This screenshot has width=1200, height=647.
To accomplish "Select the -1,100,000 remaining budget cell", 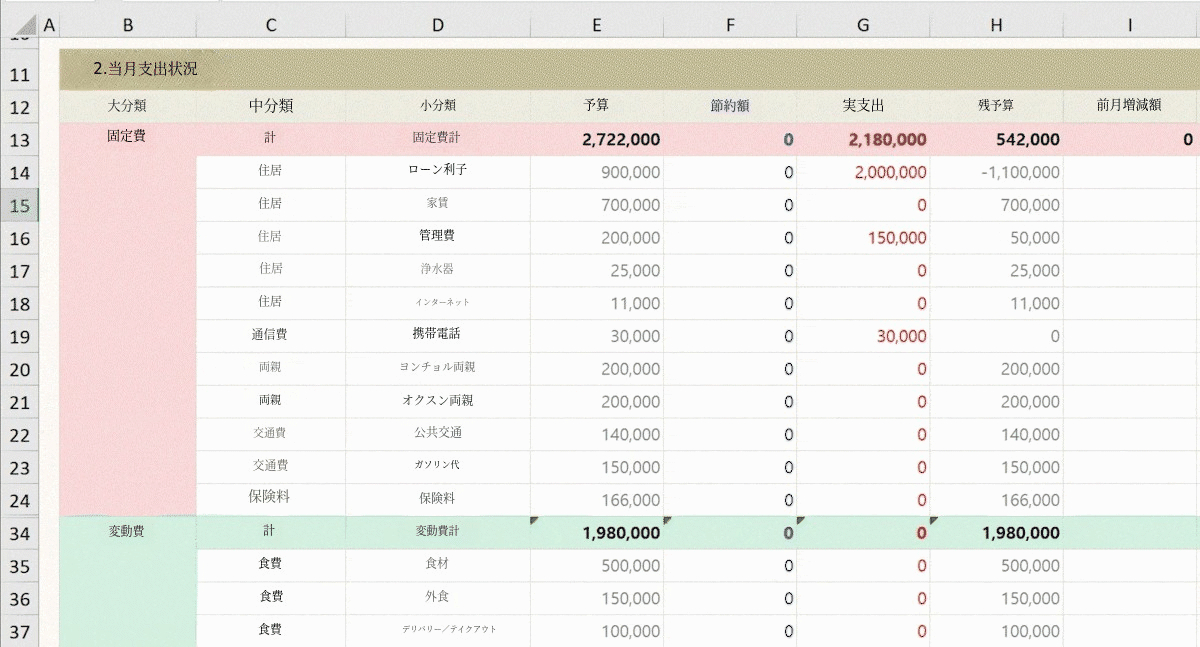I will click(996, 172).
